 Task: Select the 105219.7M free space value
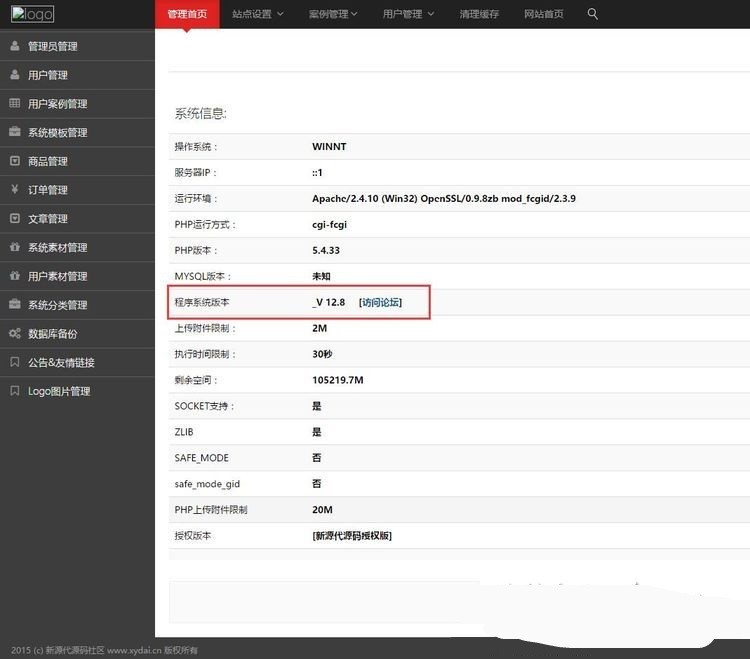[338, 380]
